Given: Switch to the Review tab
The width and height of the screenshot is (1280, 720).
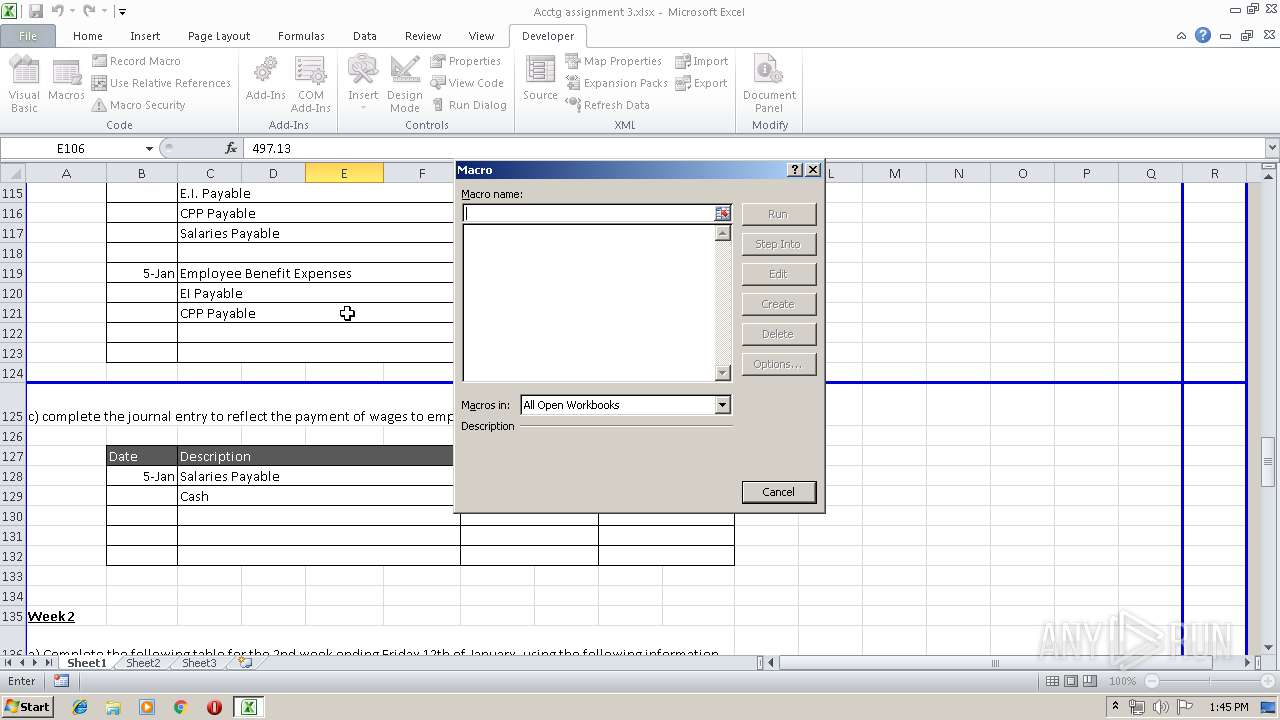Looking at the screenshot, I should coord(423,36).
